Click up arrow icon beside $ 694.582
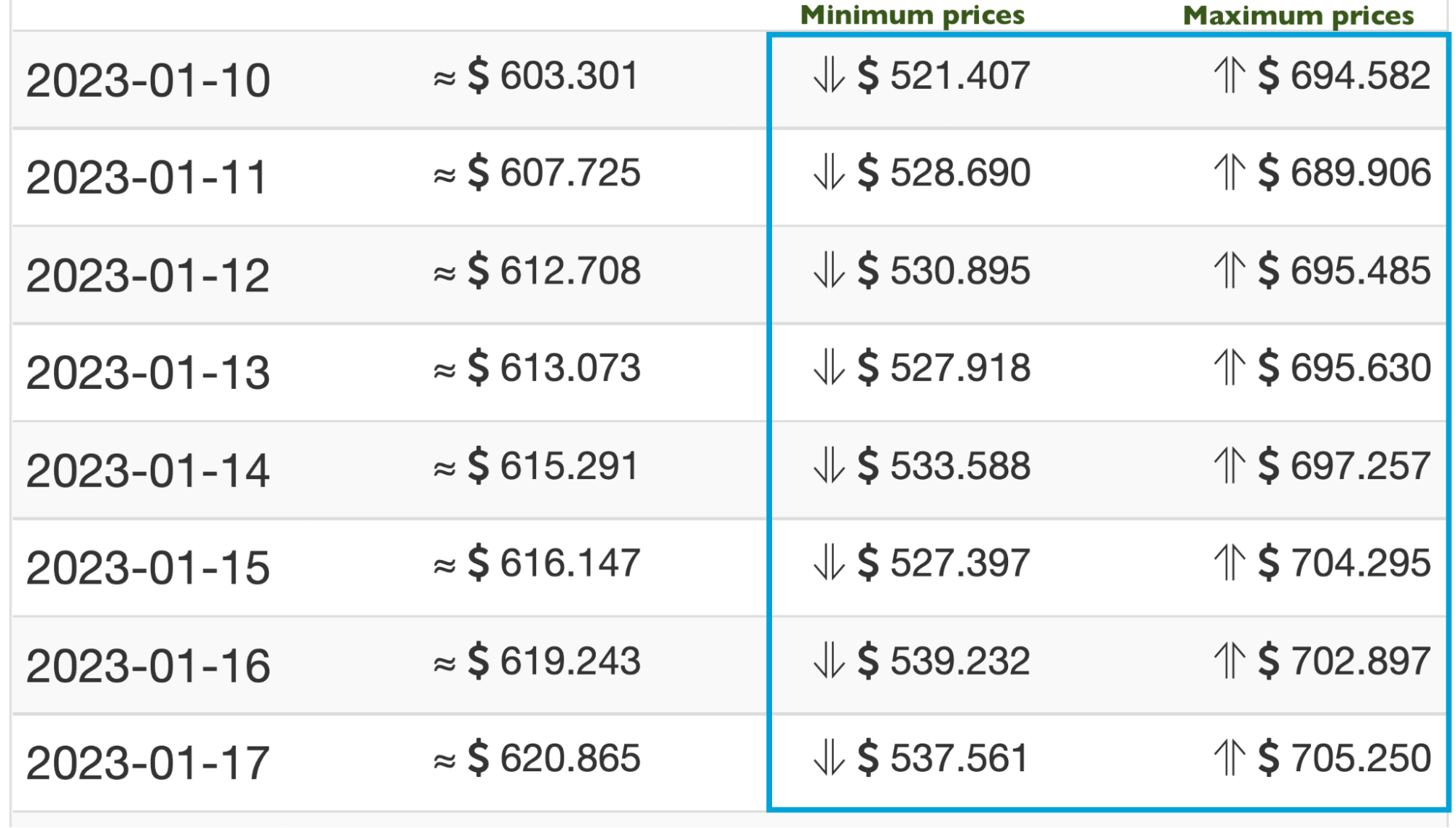Viewport: 1456px width, 828px height. click(1229, 75)
